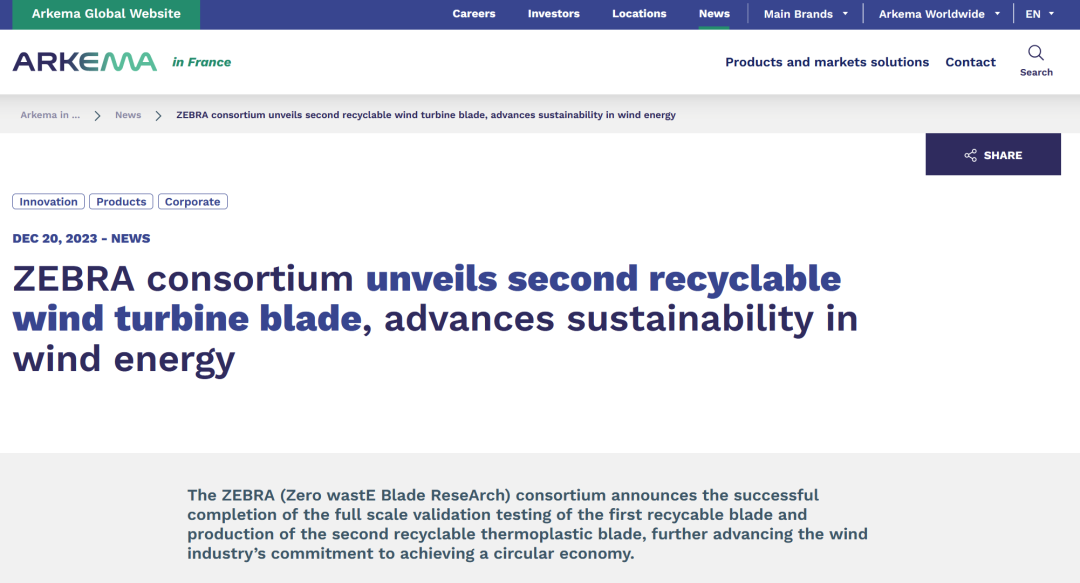
Task: Click breadcrumb chevron after News
Action: coord(158,116)
